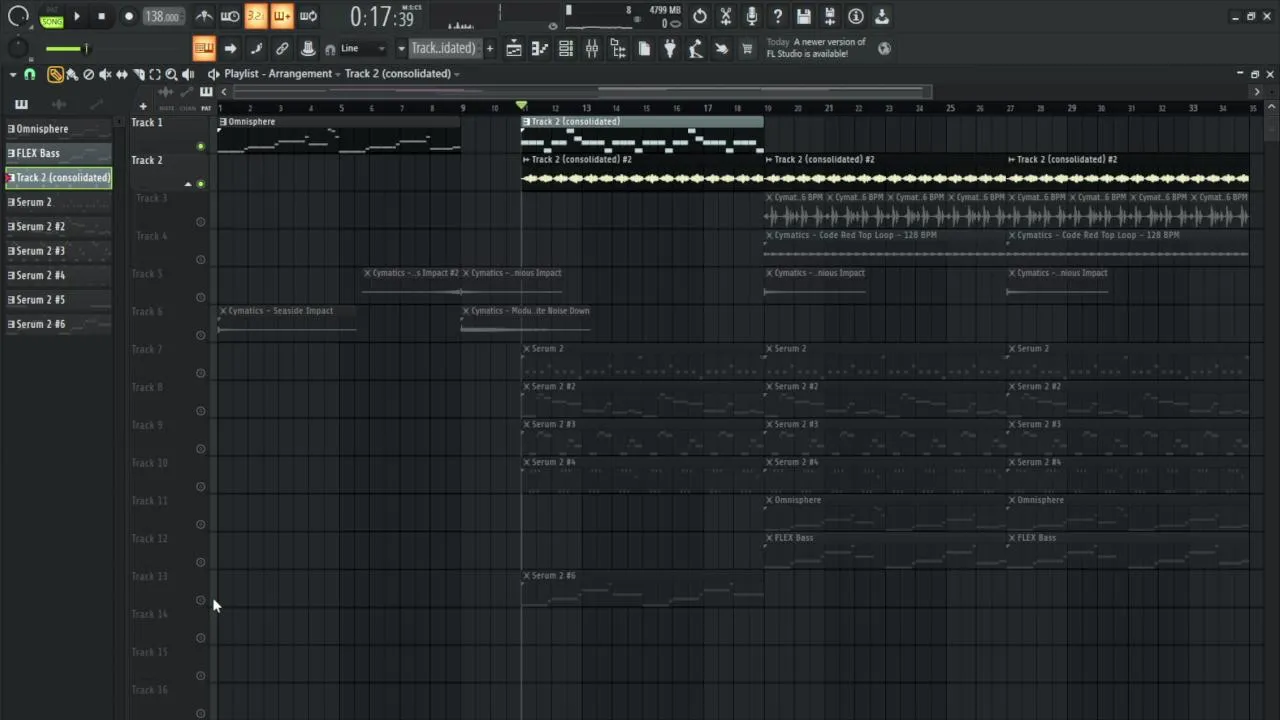Click the metronome icon in transport bar
The image size is (1280, 720).
pos(204,16)
